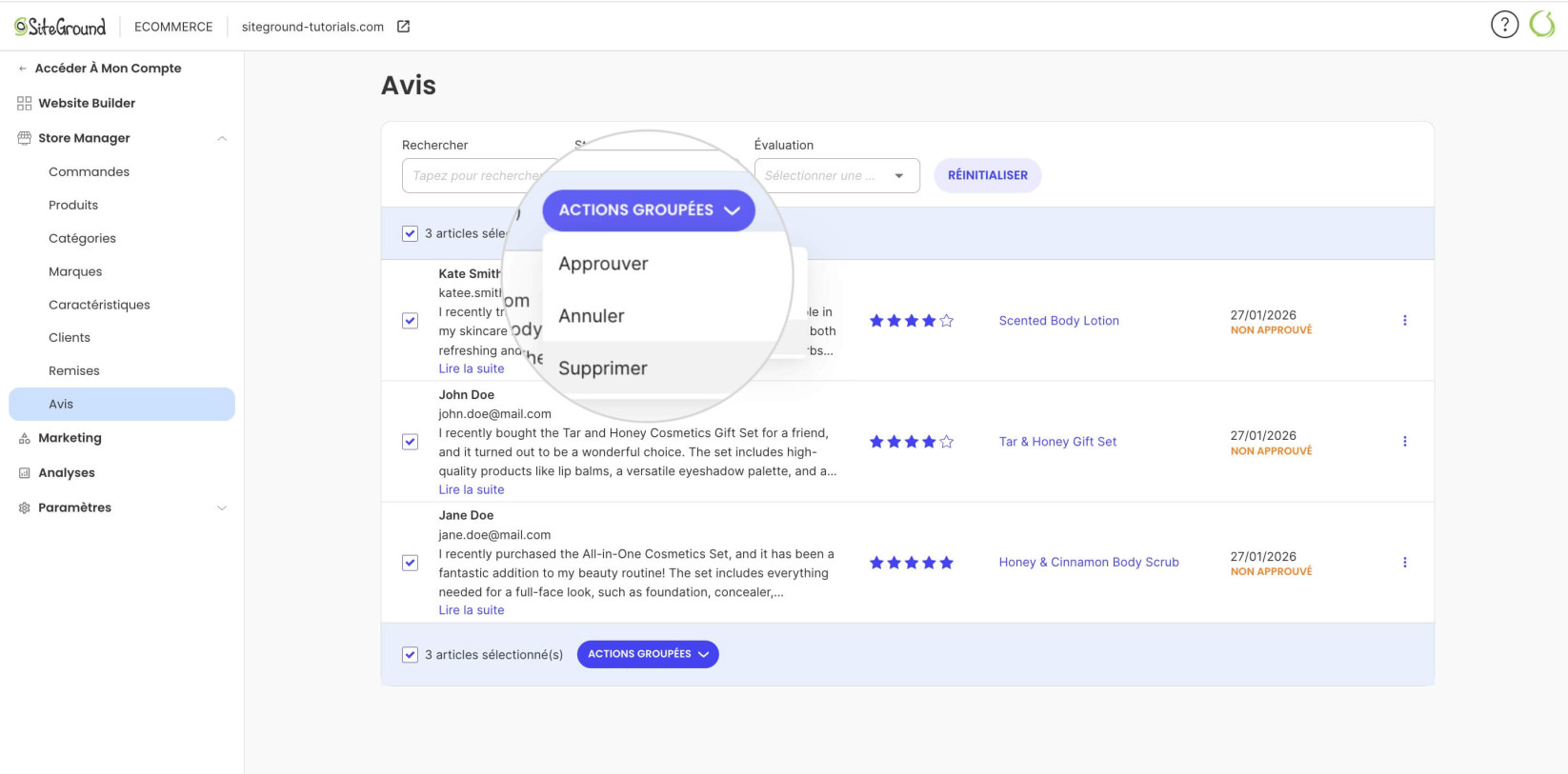
Task: Expand the Paramètres section chevron
Action: (x=222, y=507)
